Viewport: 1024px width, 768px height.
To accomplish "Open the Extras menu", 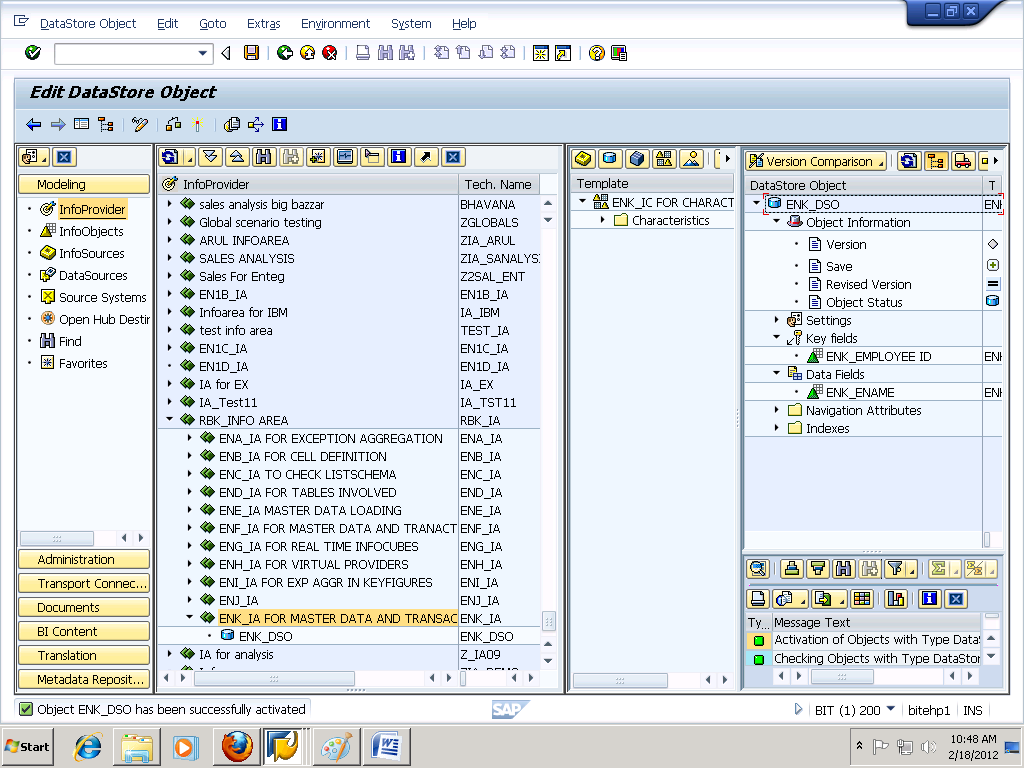I will pos(264,24).
